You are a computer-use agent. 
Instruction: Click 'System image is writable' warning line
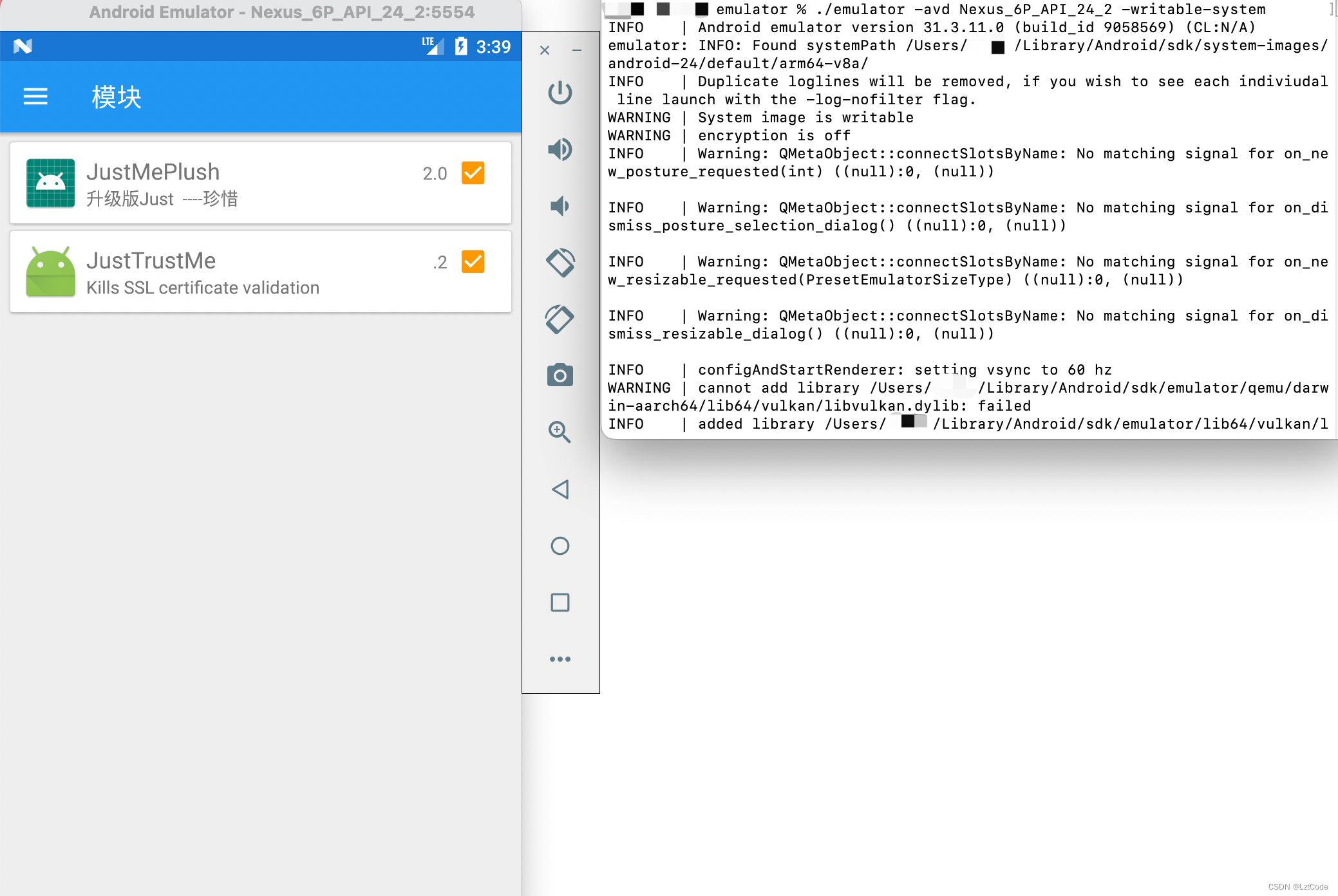coord(761,118)
